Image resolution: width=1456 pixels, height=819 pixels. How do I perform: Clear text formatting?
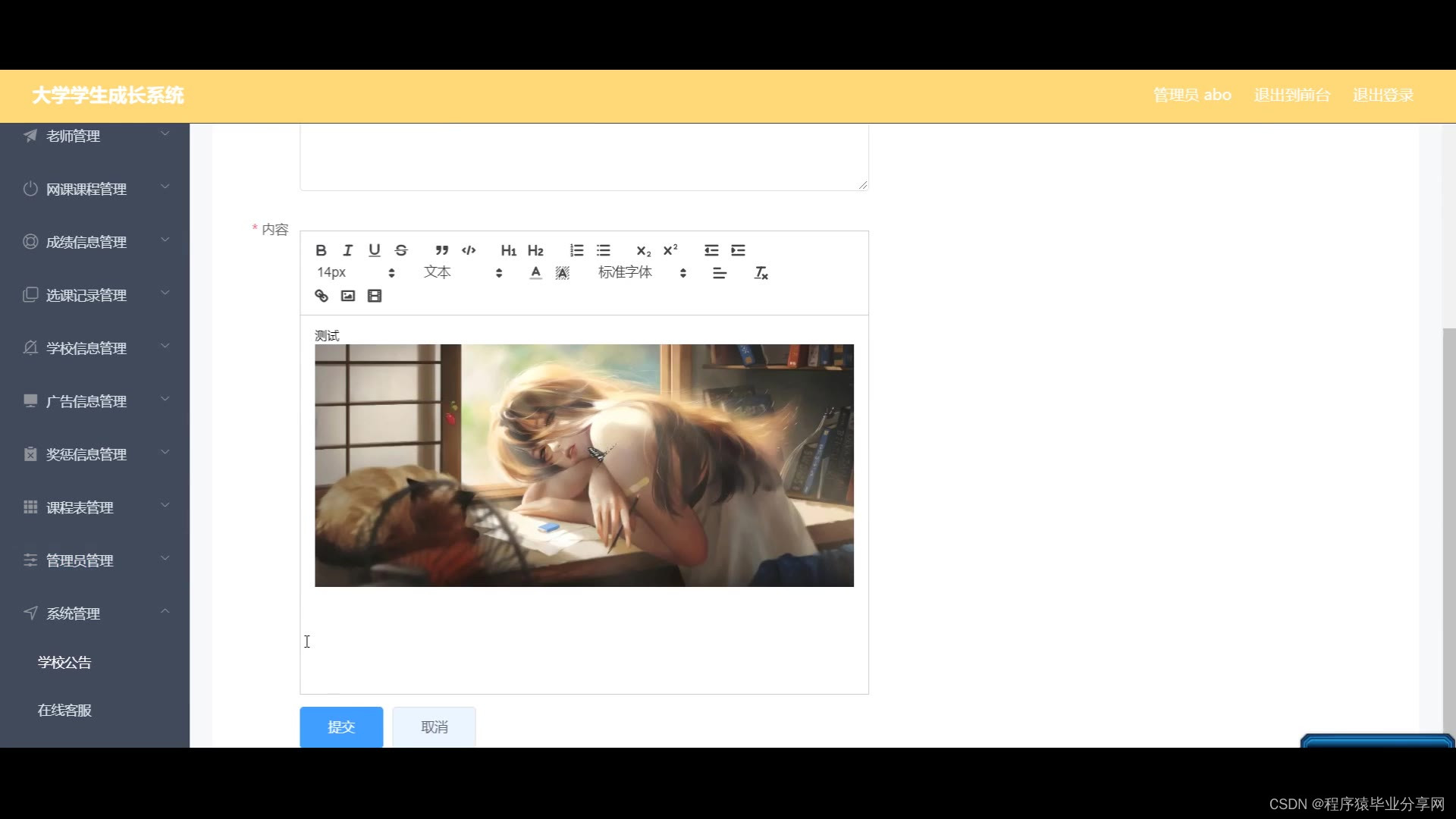coord(761,273)
